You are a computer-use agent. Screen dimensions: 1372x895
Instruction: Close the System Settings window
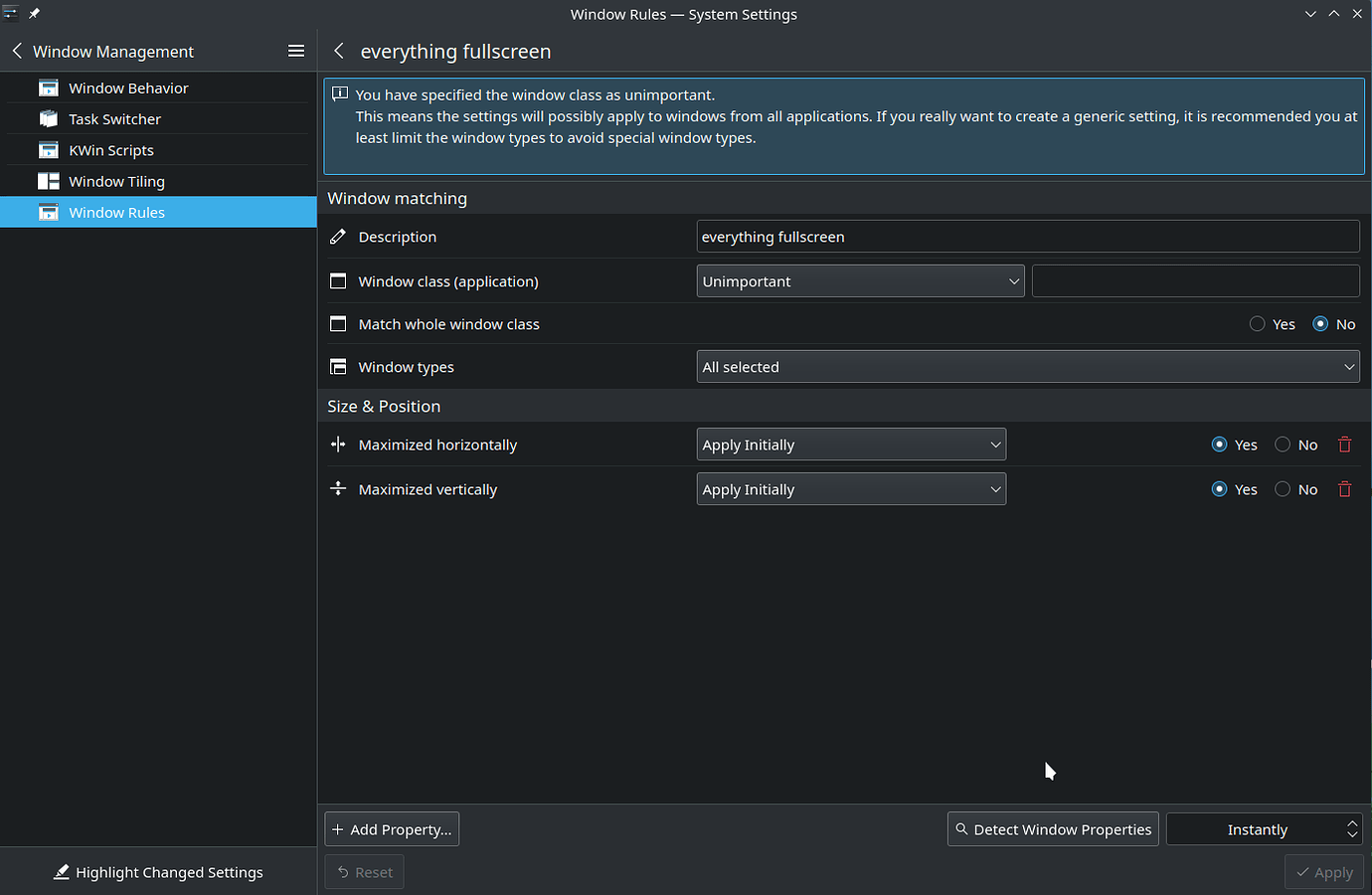click(x=1357, y=14)
